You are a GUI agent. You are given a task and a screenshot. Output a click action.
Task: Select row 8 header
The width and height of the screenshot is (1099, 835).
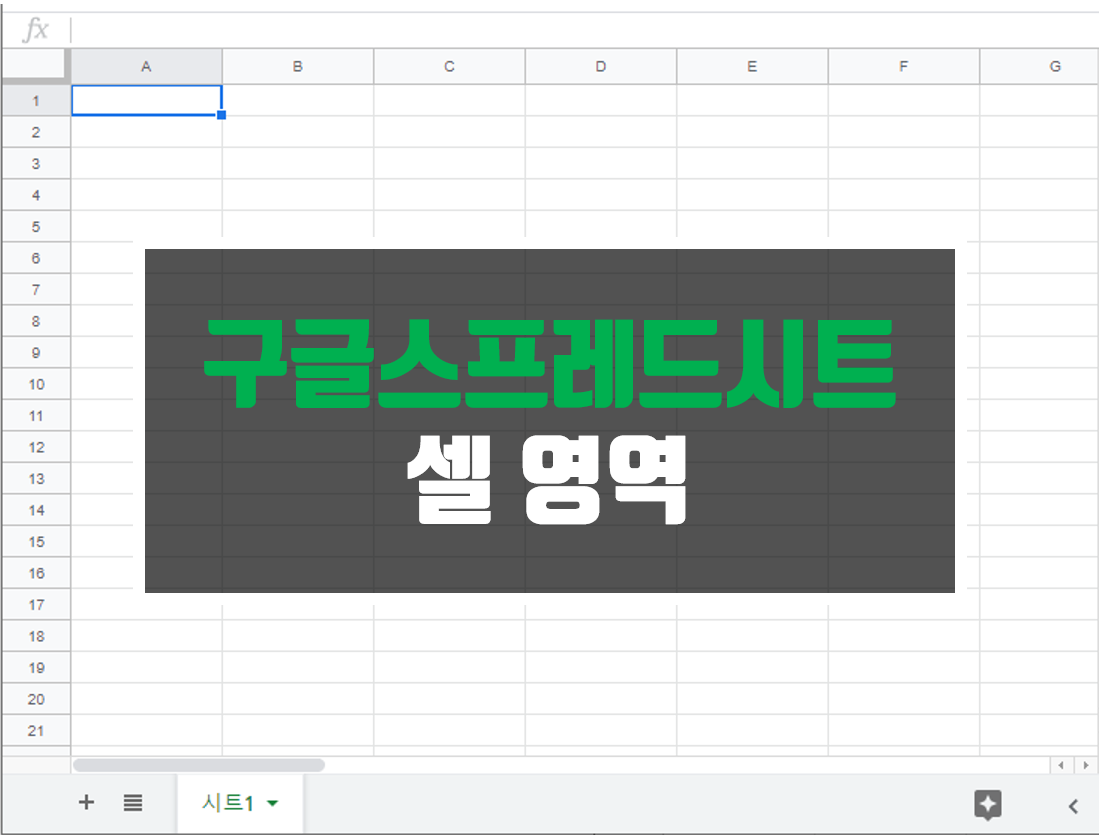click(36, 321)
